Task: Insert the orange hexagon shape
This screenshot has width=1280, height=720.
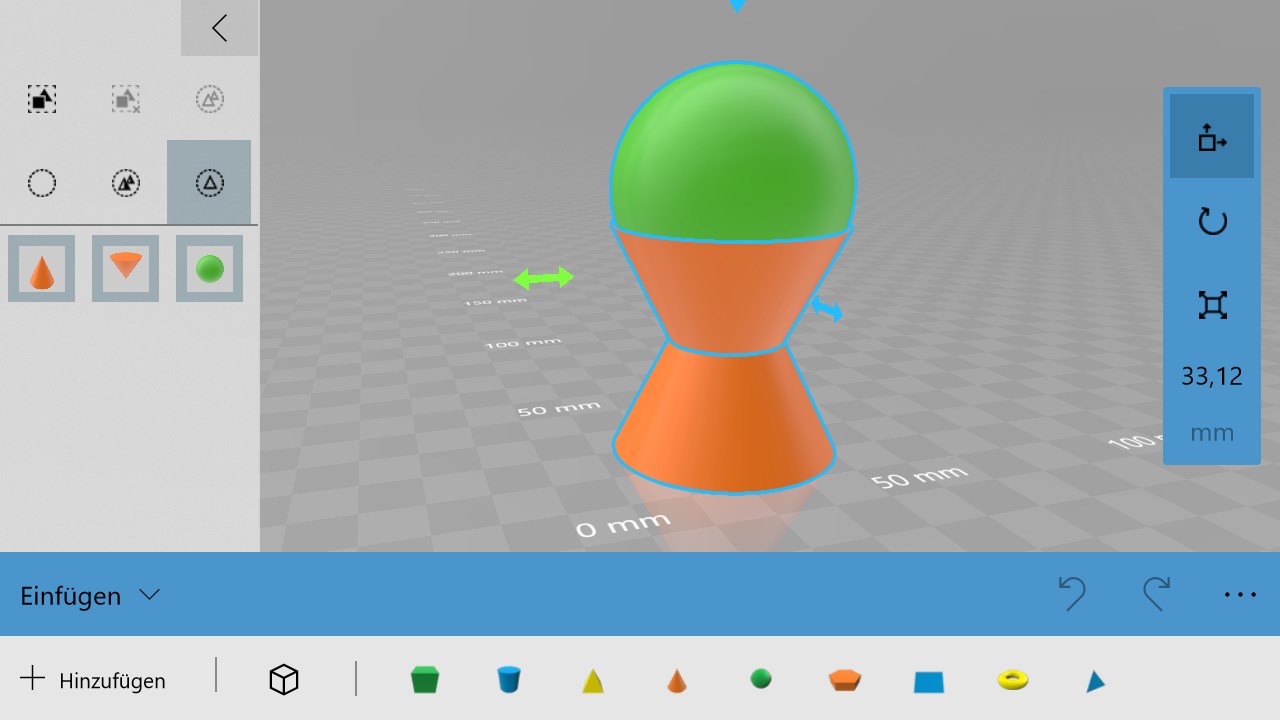Action: [x=845, y=680]
